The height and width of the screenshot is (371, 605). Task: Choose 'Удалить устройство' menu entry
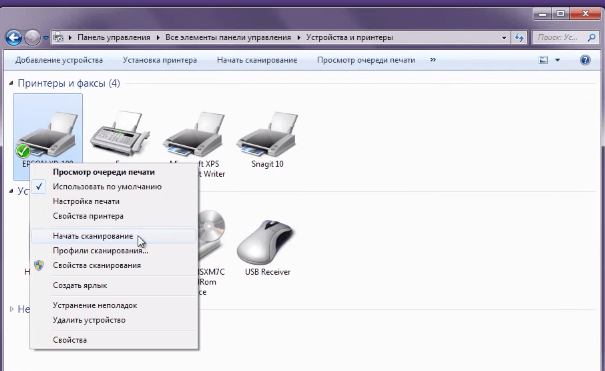tap(114, 320)
